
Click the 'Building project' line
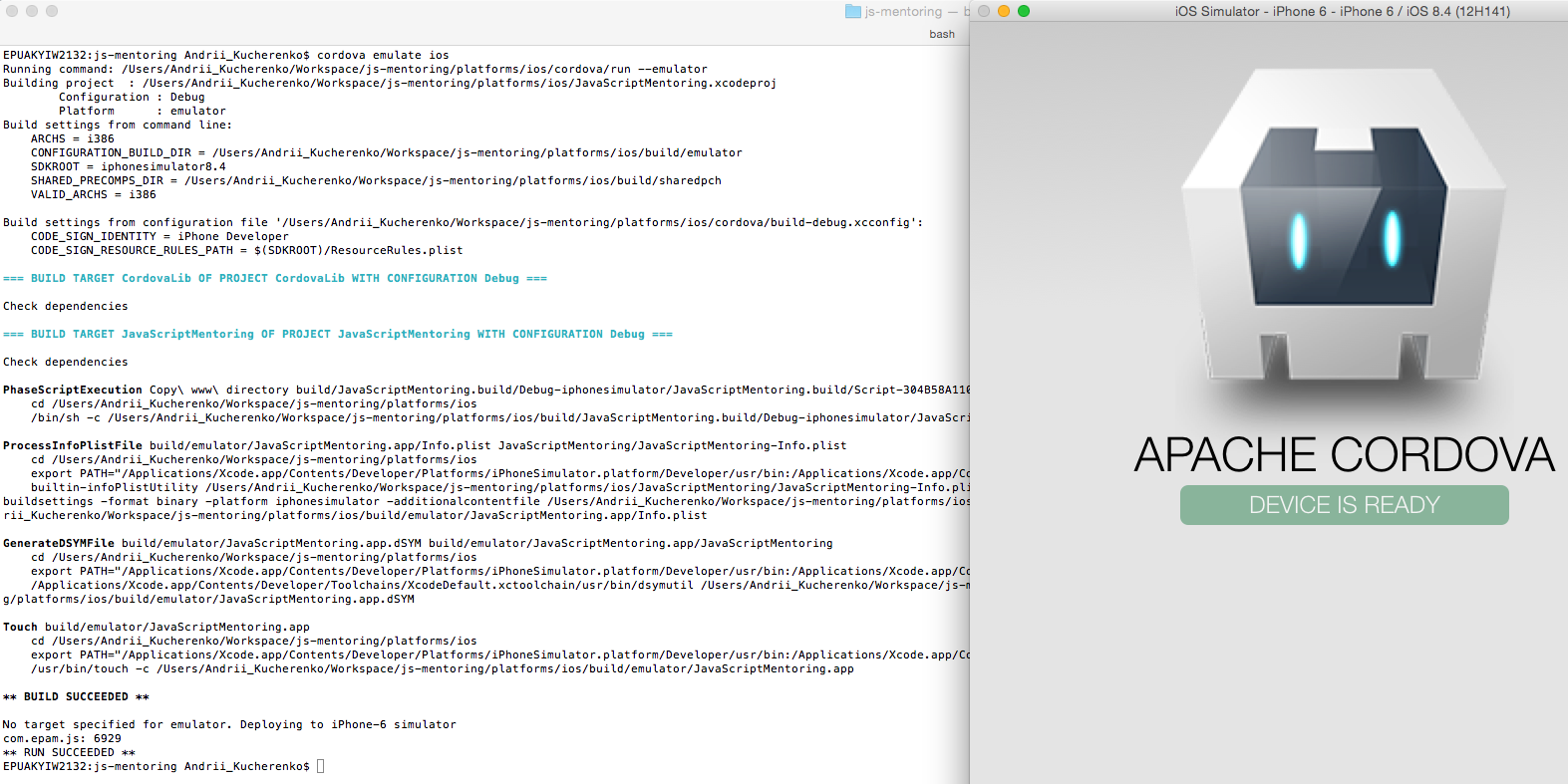[390, 83]
